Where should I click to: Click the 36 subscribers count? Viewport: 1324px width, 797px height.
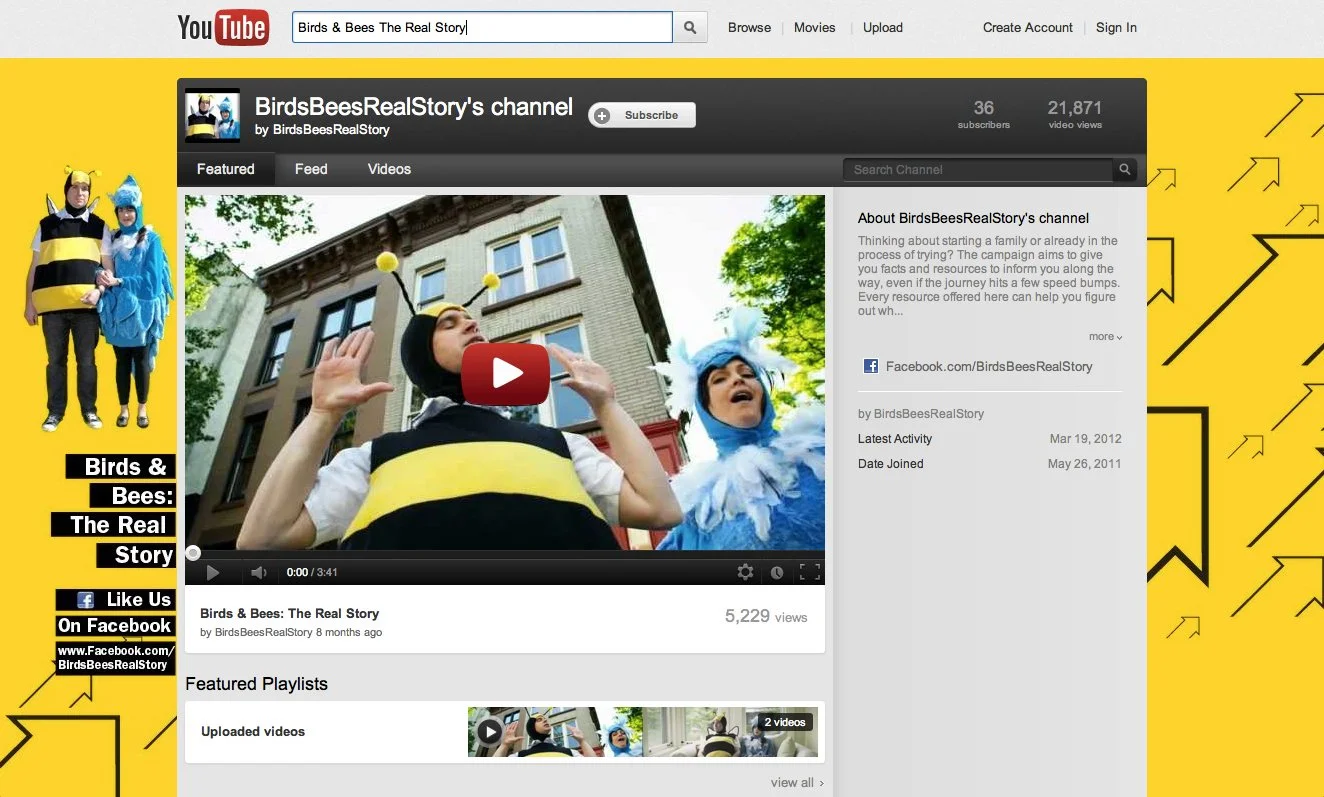[x=984, y=114]
